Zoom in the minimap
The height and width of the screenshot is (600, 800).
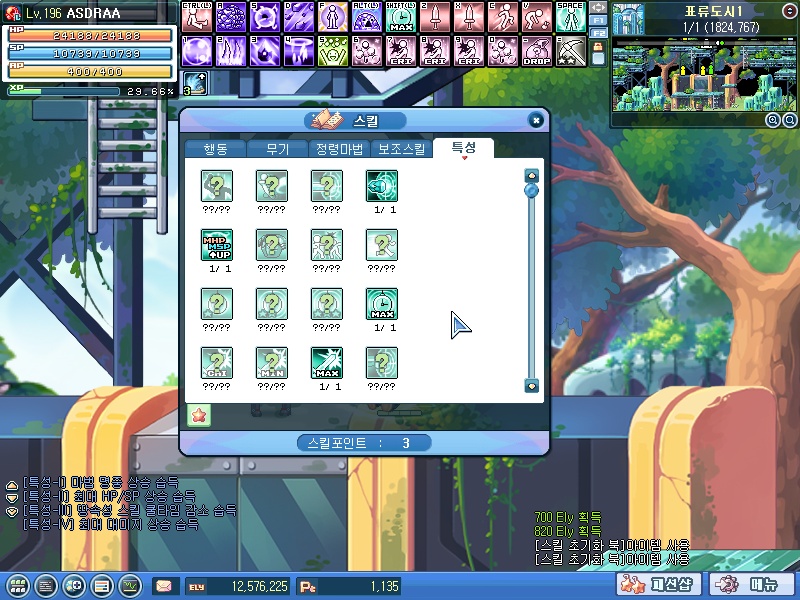coord(773,120)
